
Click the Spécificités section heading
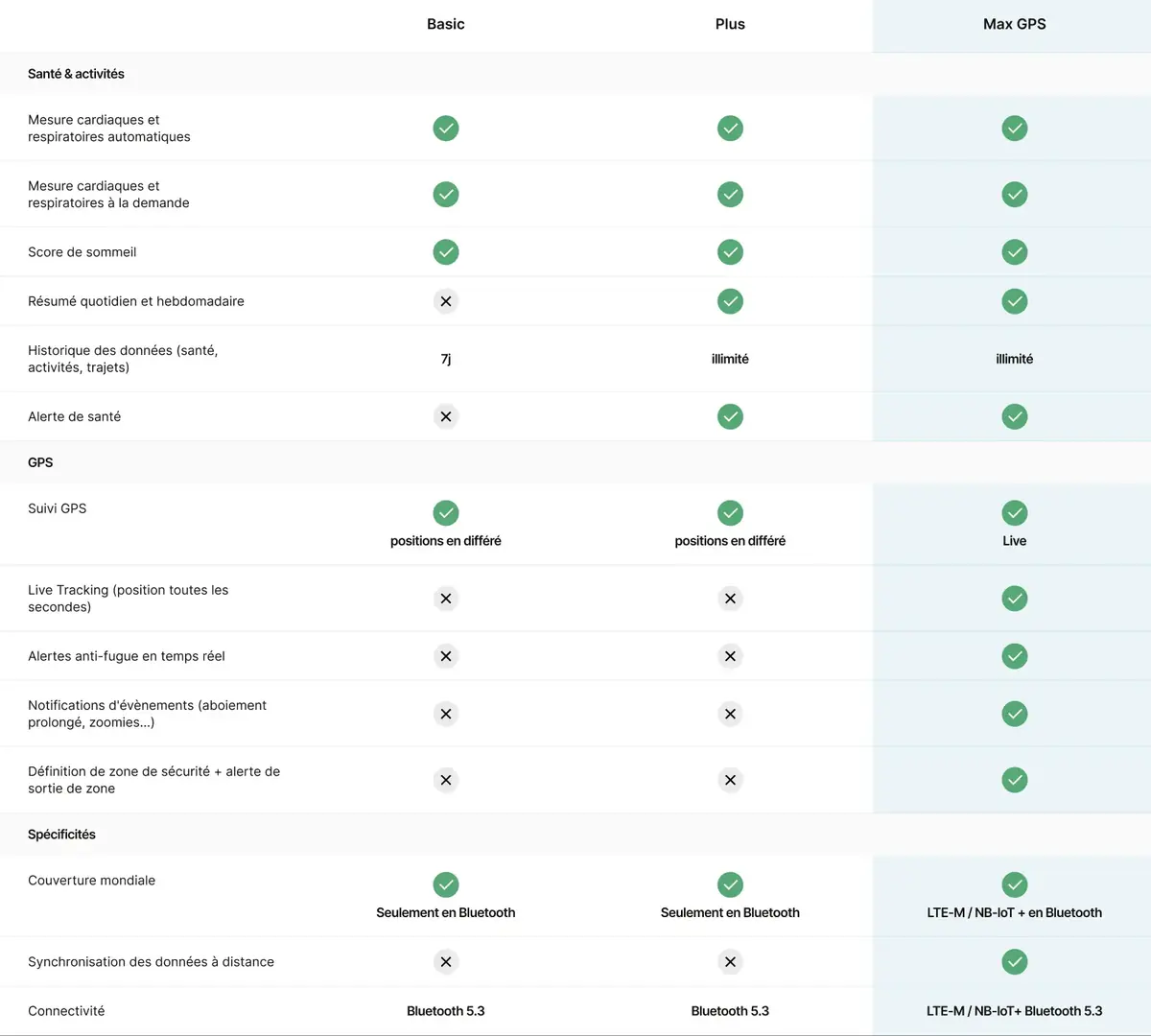(61, 835)
